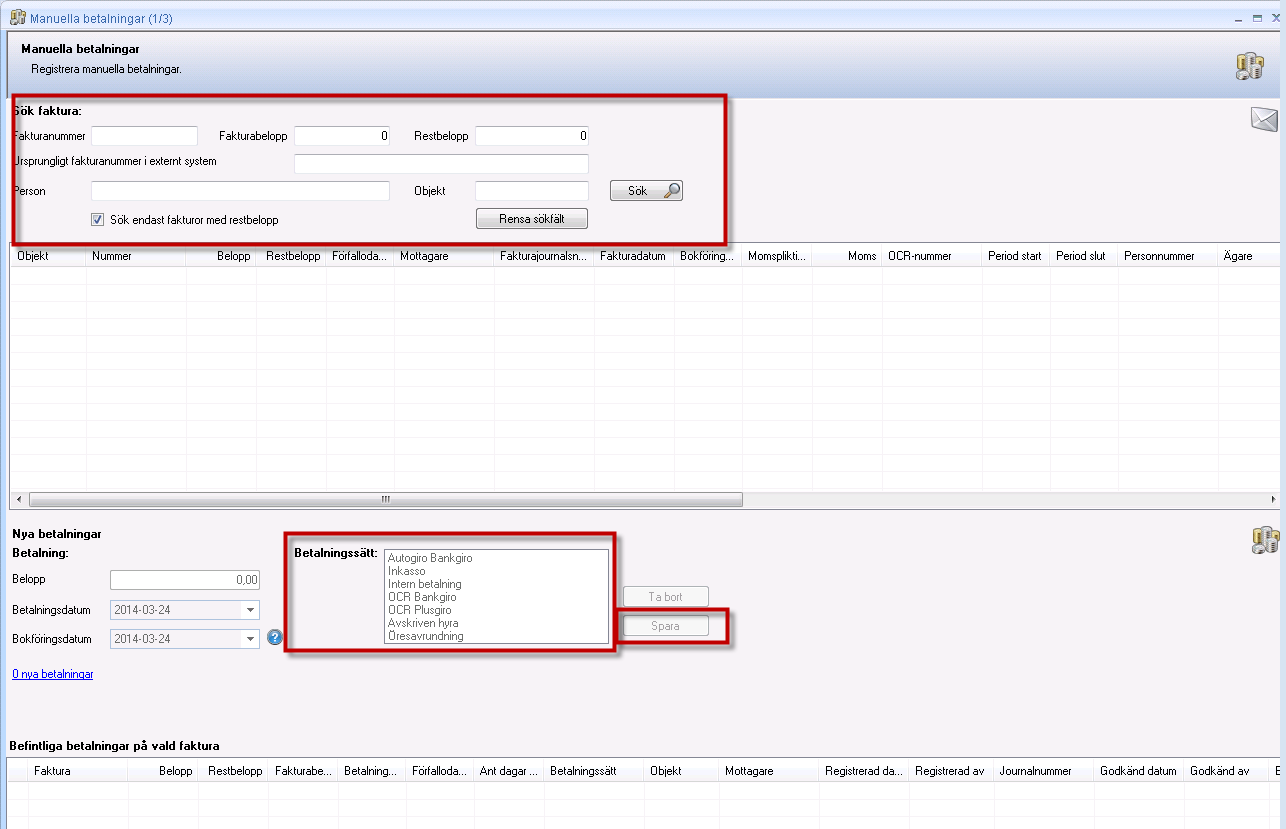Open the 0 nya betalningar link
Viewport: 1286px width, 829px height.
tap(53, 675)
